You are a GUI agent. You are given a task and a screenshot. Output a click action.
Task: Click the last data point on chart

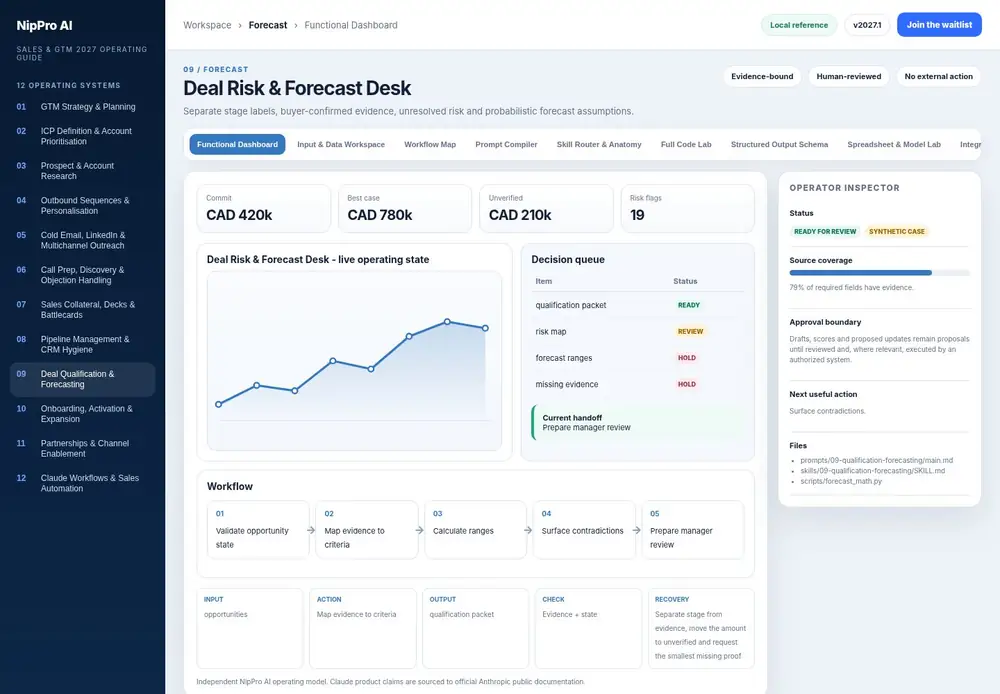[x=485, y=328]
